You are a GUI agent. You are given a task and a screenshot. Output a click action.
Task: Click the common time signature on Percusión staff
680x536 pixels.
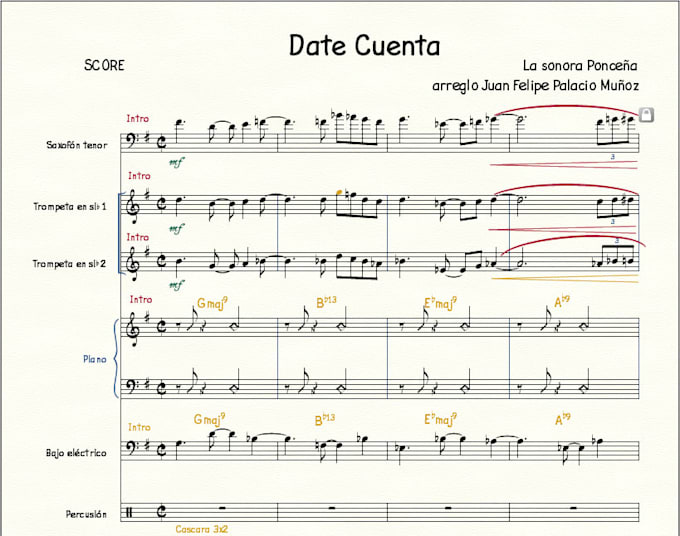pos(161,513)
